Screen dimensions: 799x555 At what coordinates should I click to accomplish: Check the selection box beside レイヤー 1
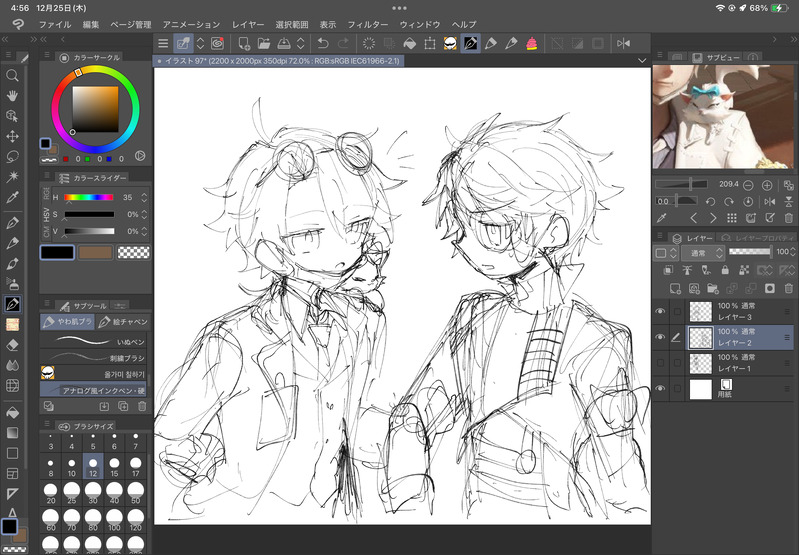677,363
